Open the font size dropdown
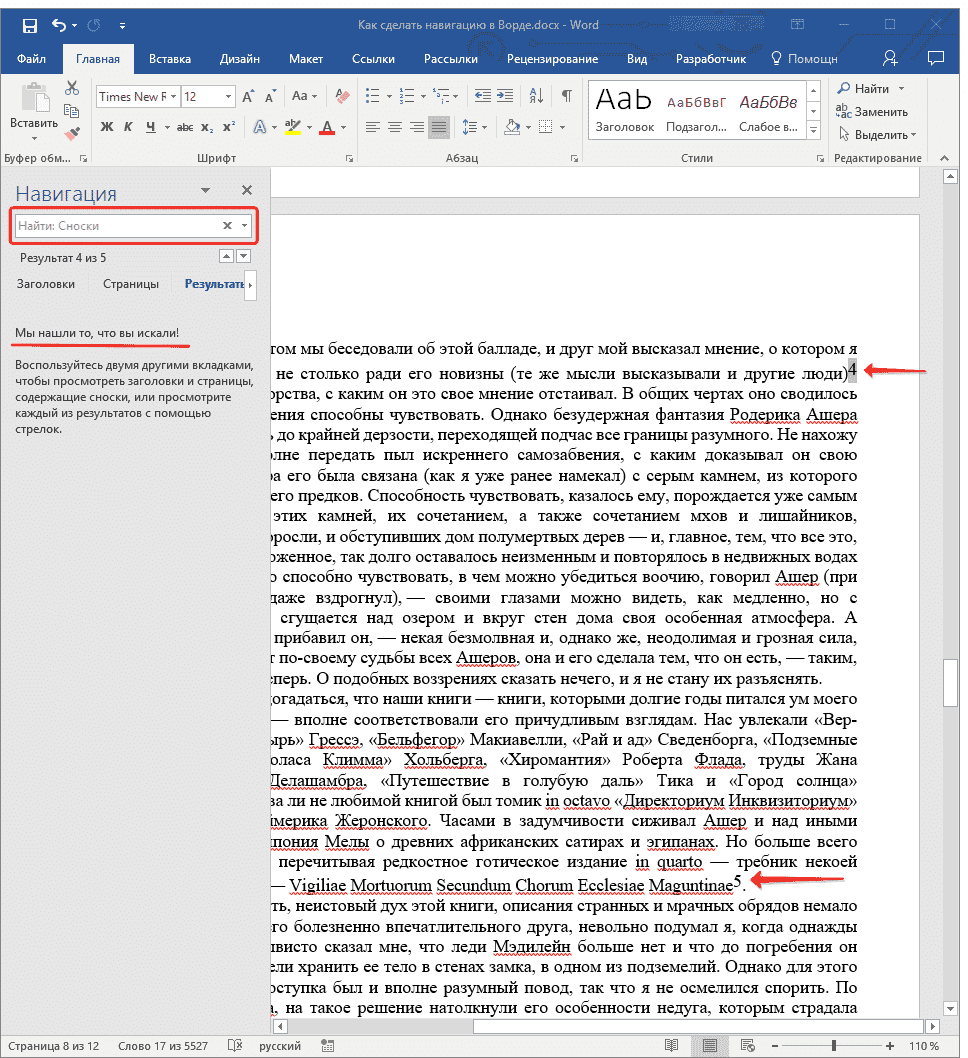This screenshot has height=1058, width=968. click(229, 97)
